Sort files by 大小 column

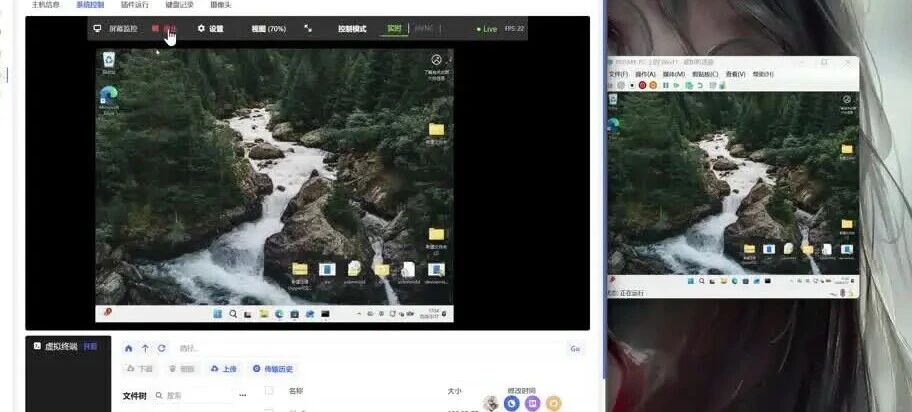click(454, 391)
